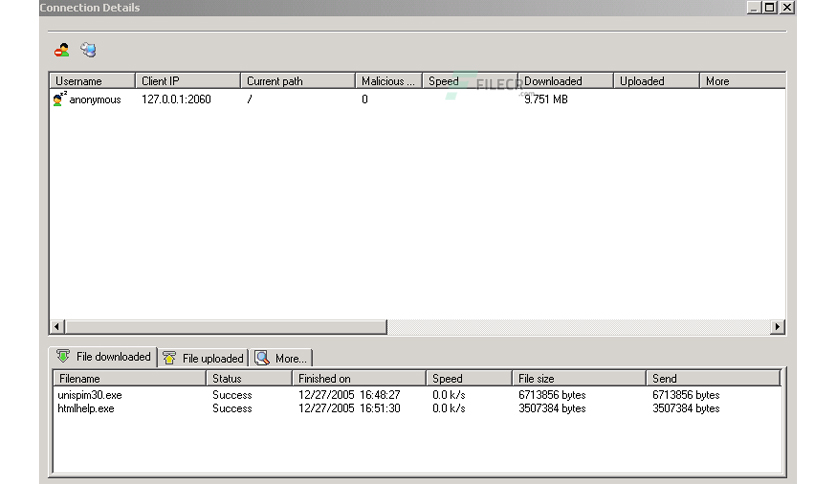Screen dimensions: 836x484
Task: Switch to the File uploaded tab
Action: pos(204,358)
